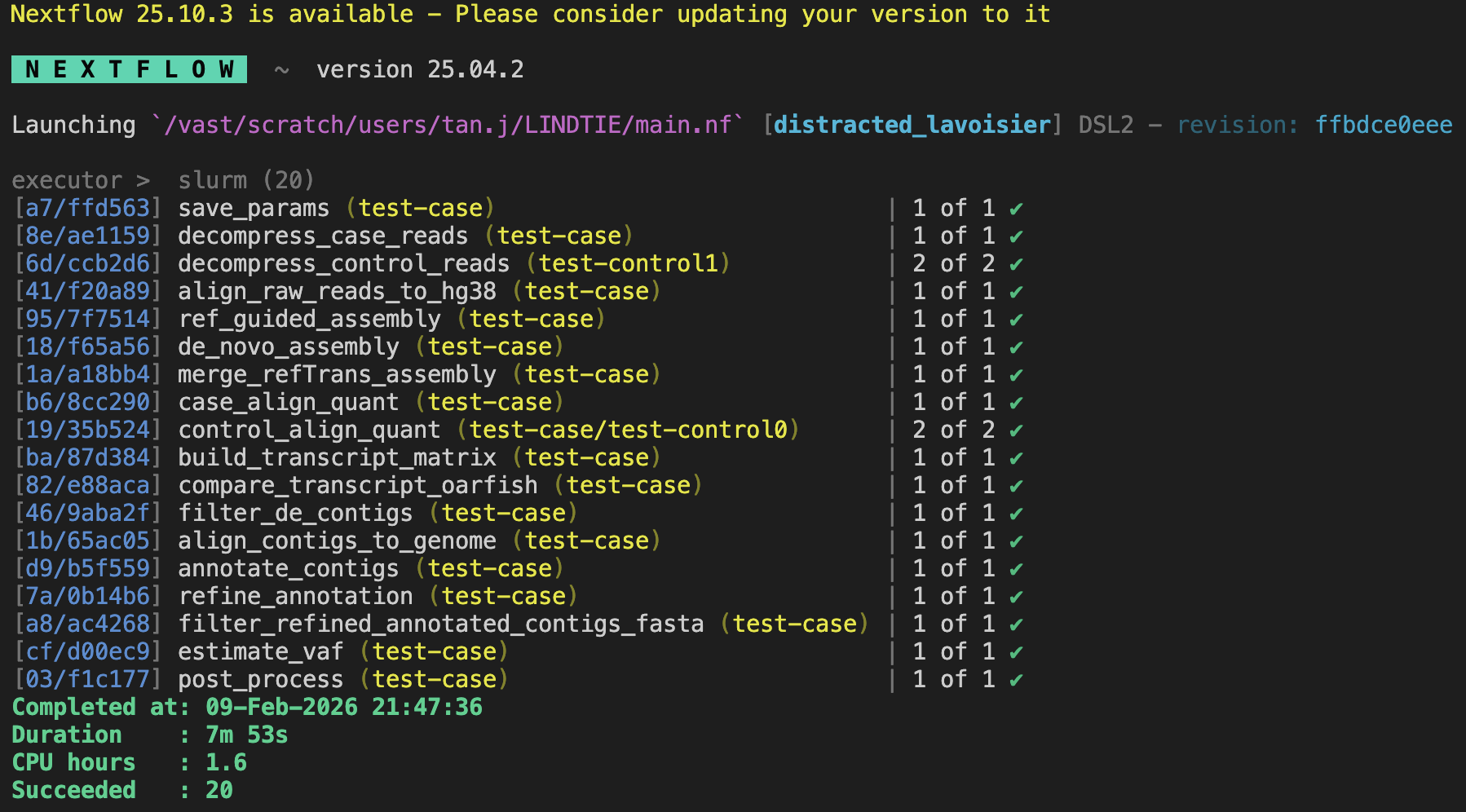This screenshot has height=812, width=1466.
Task: Click the checkmark next to de_novo_assembly
Action: pos(1015,346)
